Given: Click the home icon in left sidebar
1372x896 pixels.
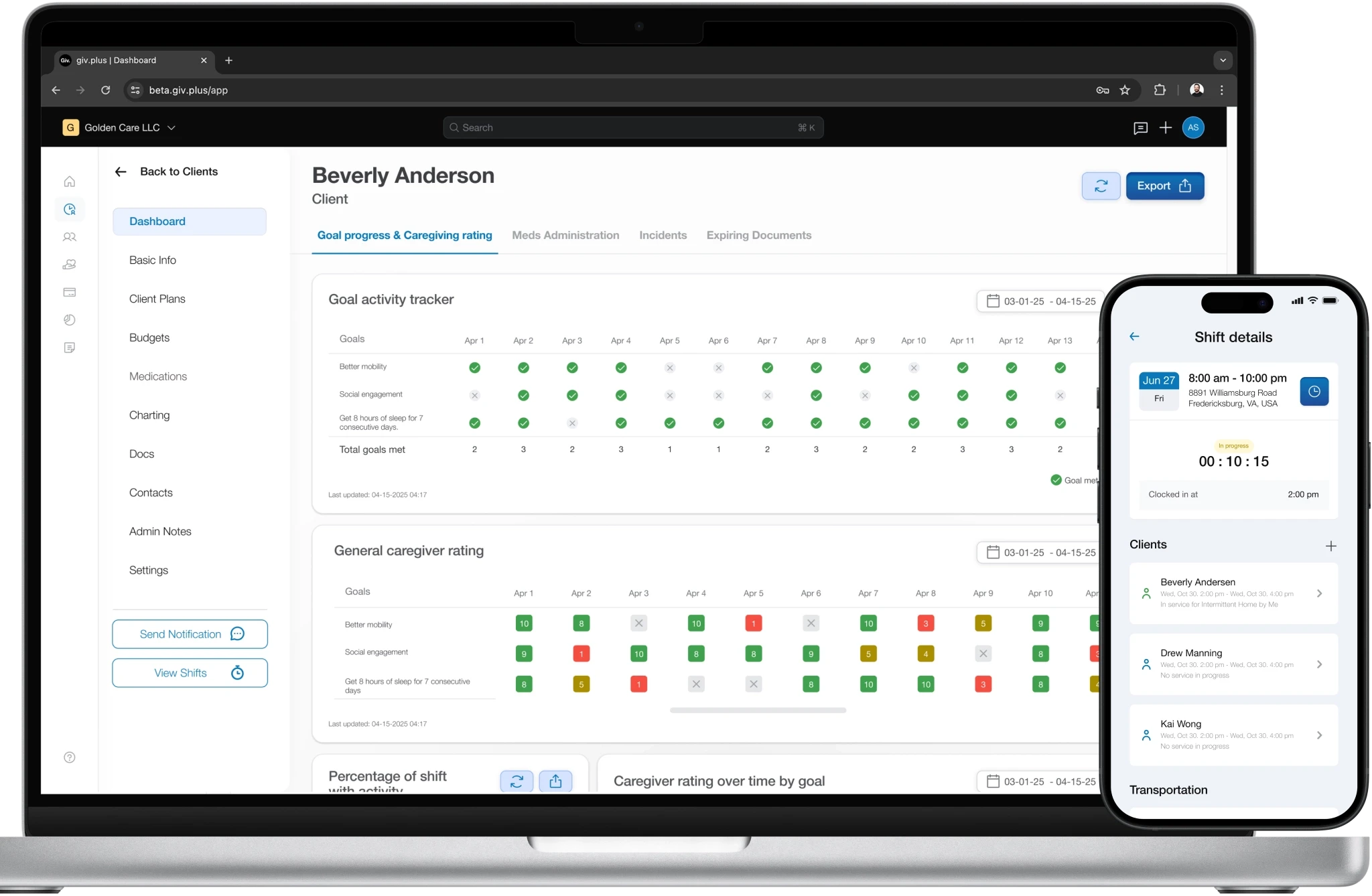Looking at the screenshot, I should pos(69,181).
